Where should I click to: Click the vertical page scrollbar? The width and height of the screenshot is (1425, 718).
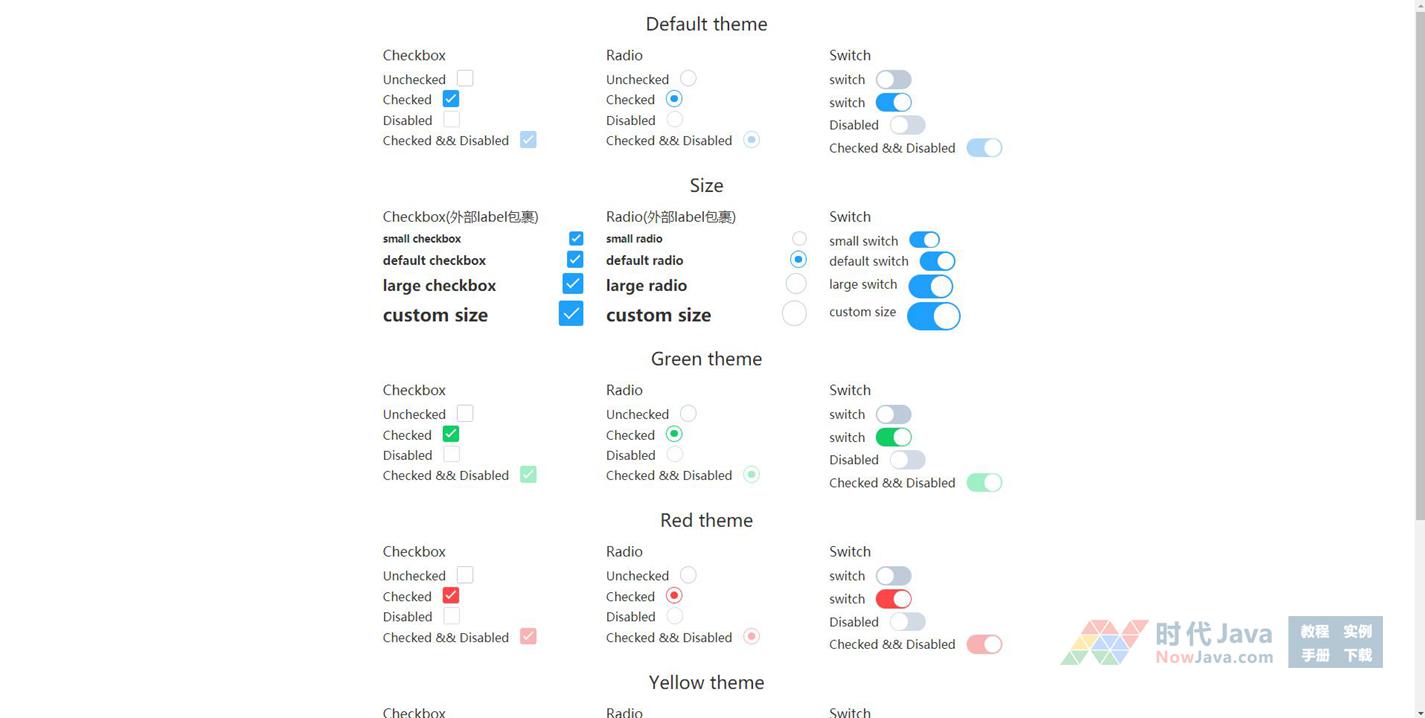tap(1418, 260)
